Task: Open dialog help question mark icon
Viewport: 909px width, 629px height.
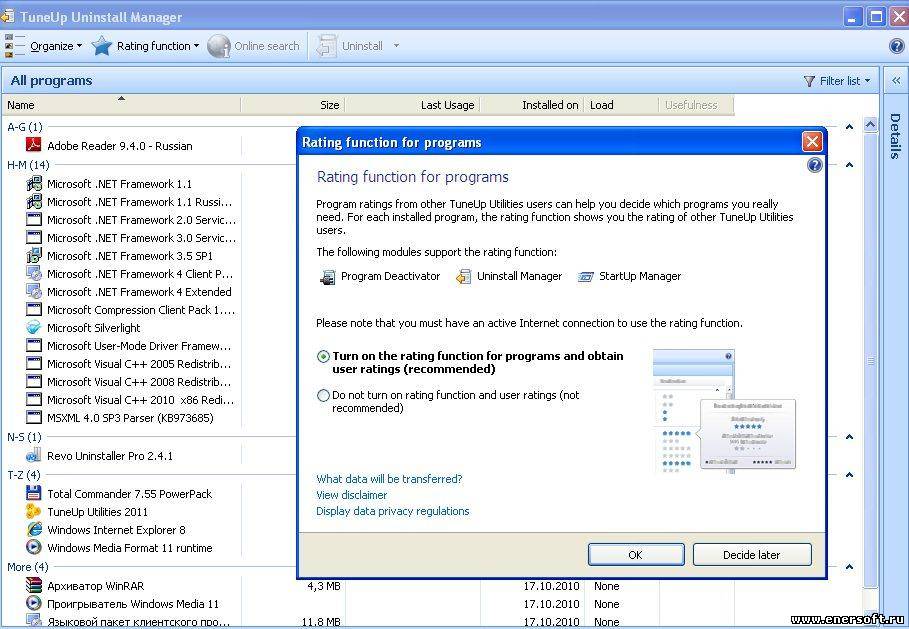Action: coord(815,165)
